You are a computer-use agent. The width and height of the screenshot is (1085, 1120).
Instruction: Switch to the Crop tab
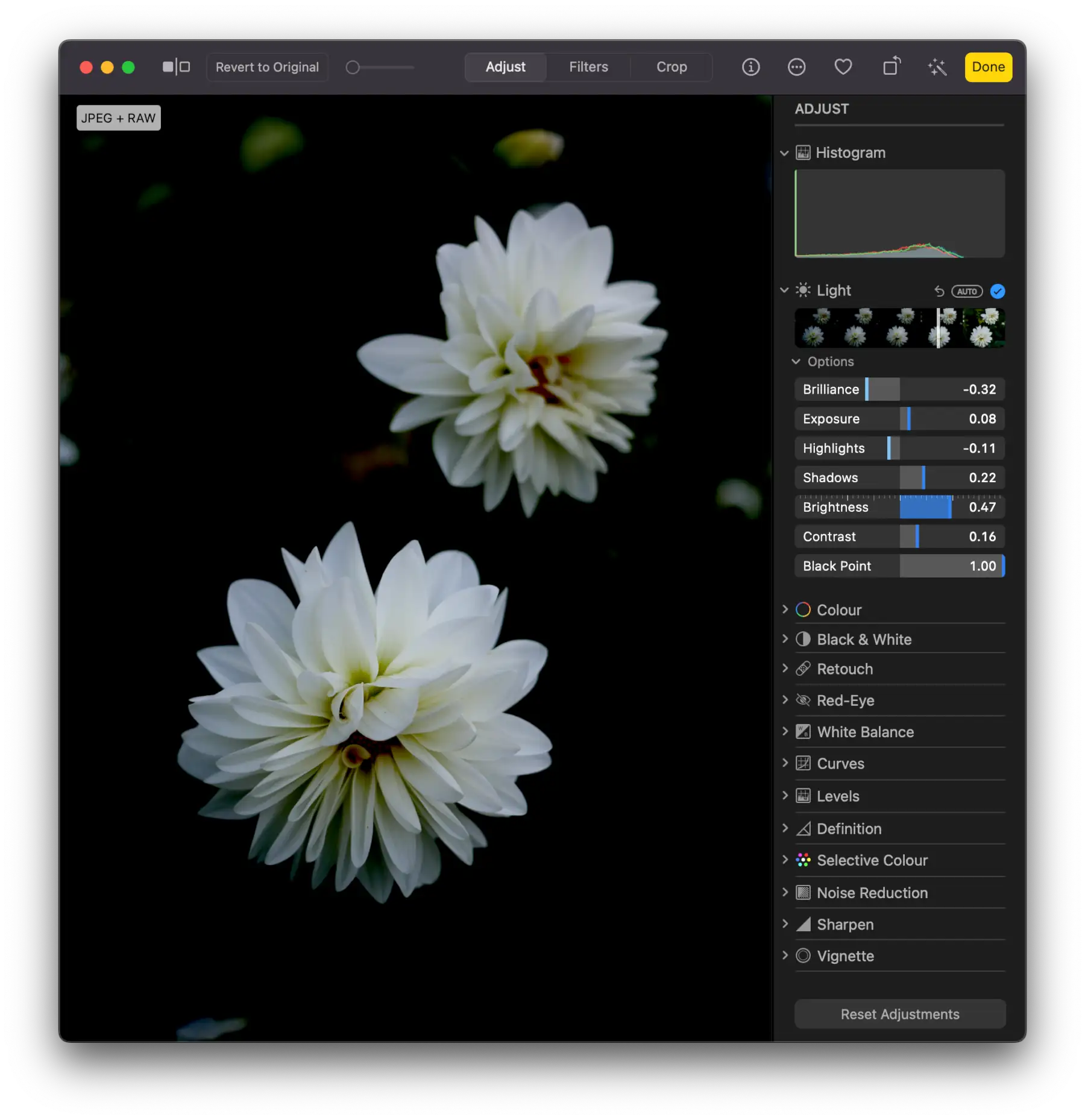pos(671,67)
